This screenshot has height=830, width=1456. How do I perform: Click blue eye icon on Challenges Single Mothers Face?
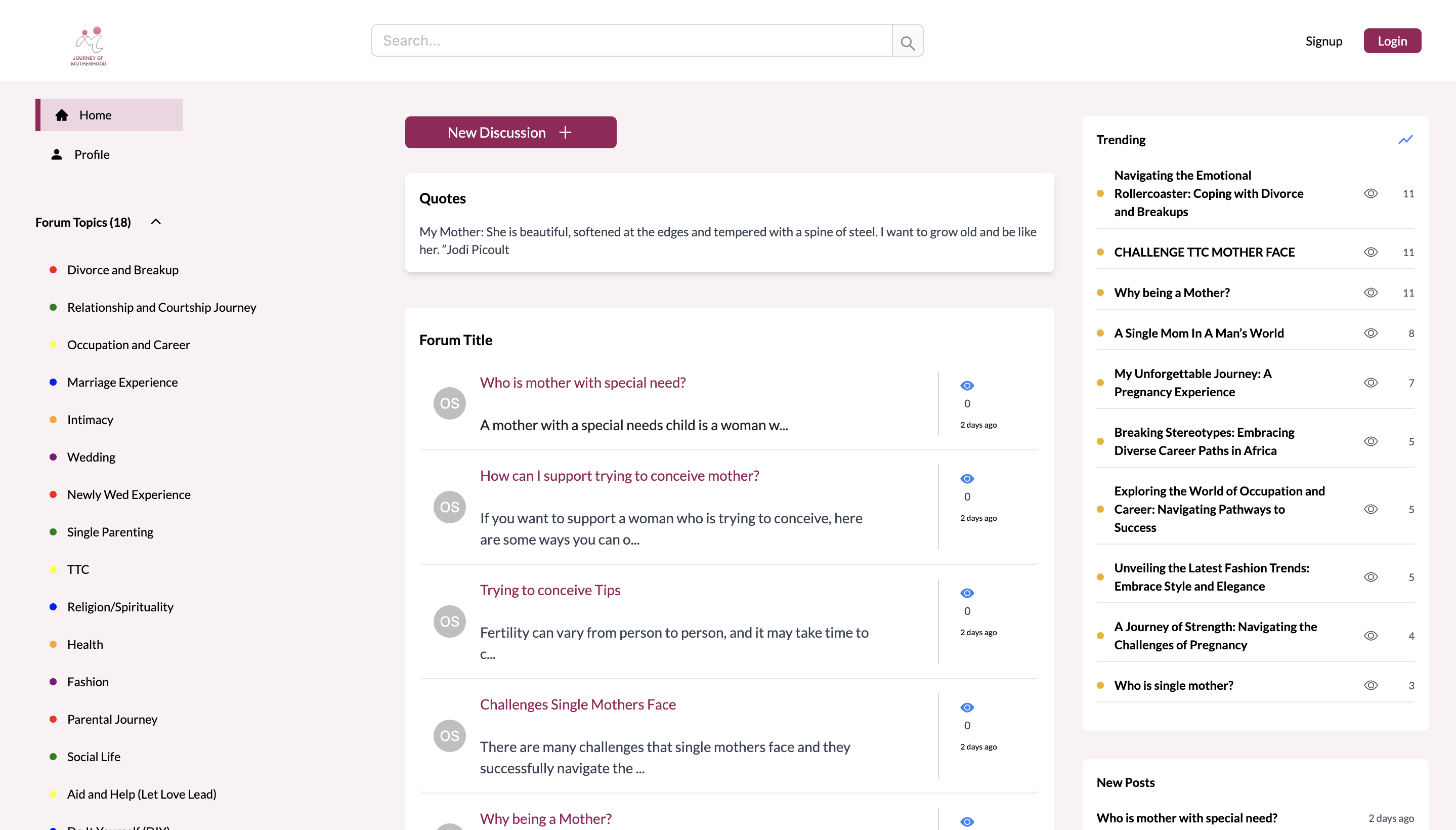click(967, 707)
